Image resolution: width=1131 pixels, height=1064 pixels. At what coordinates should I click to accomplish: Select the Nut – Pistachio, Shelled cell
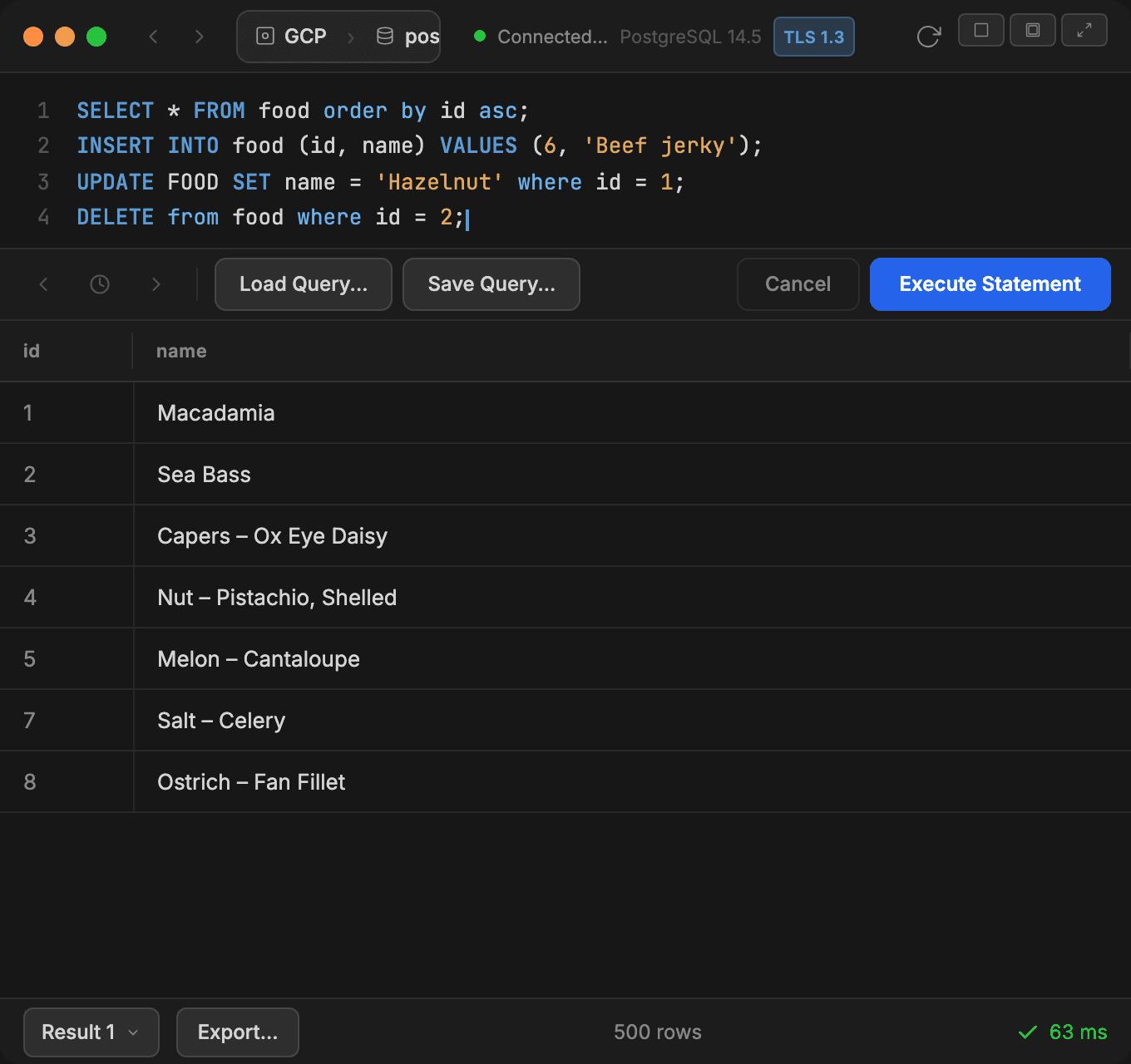(632, 598)
